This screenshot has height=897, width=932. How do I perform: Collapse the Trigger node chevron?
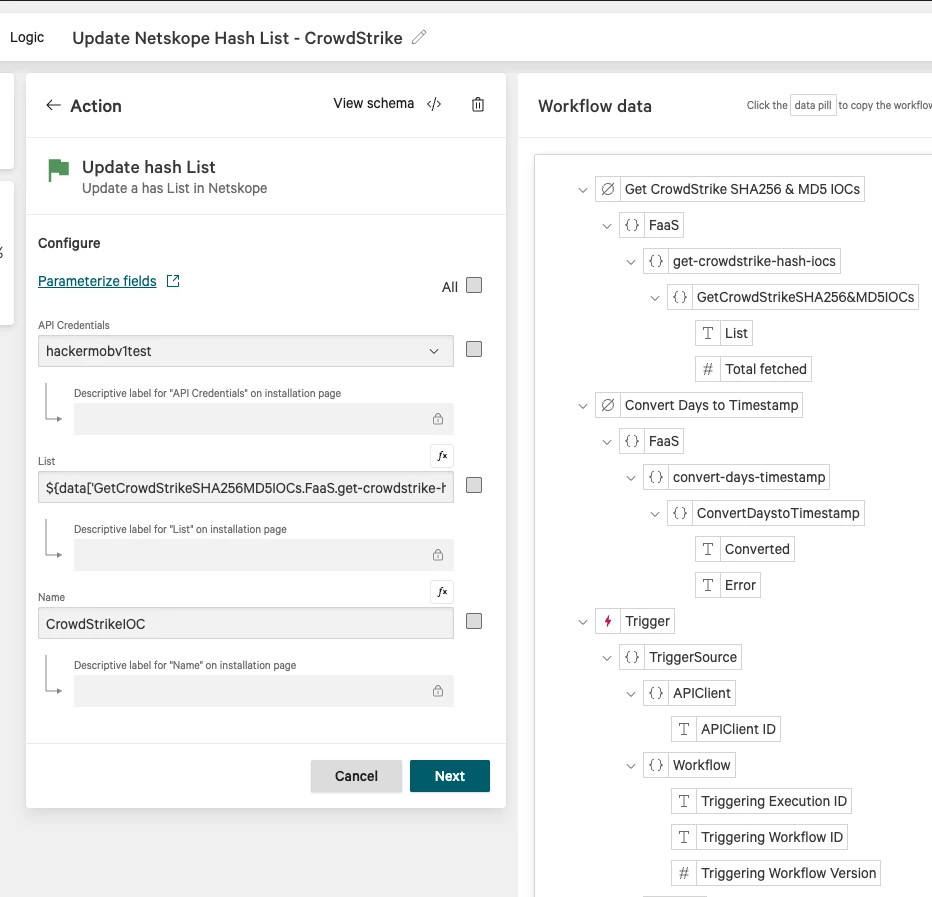(x=582, y=622)
